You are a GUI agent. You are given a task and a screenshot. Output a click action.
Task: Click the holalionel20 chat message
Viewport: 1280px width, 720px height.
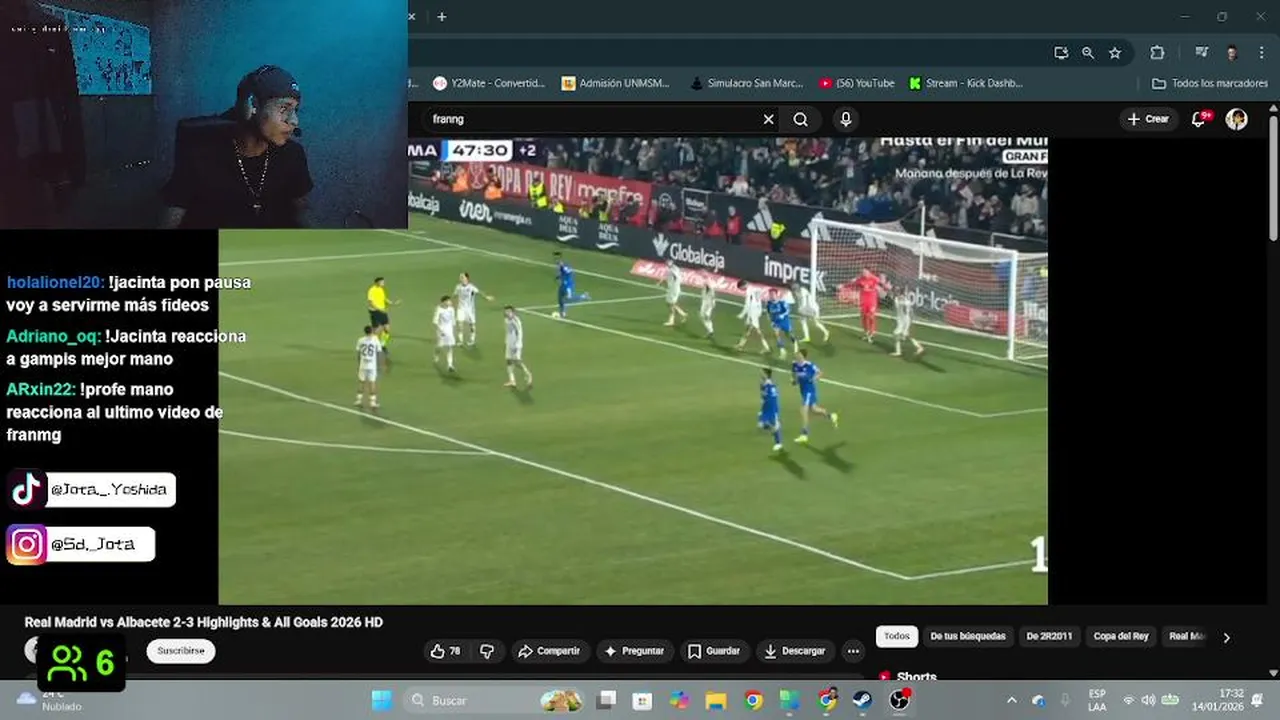pyautogui.click(x=128, y=294)
